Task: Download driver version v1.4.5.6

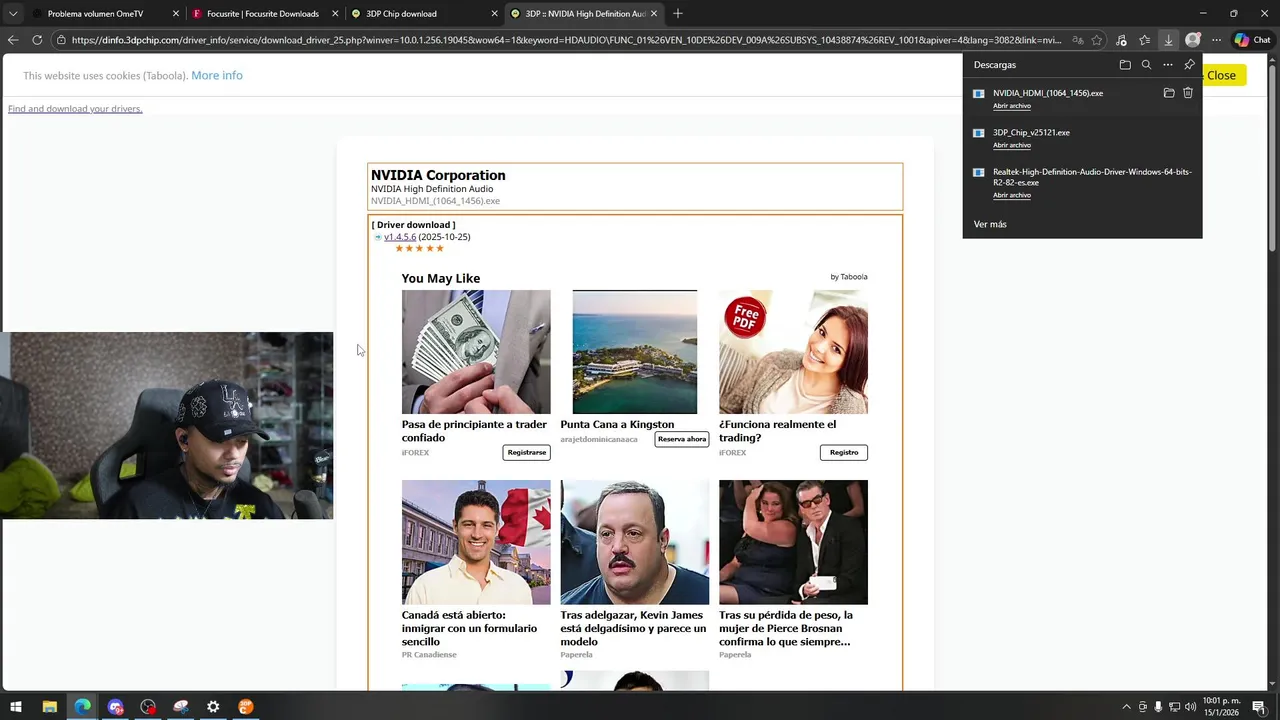Action: pyautogui.click(x=400, y=237)
